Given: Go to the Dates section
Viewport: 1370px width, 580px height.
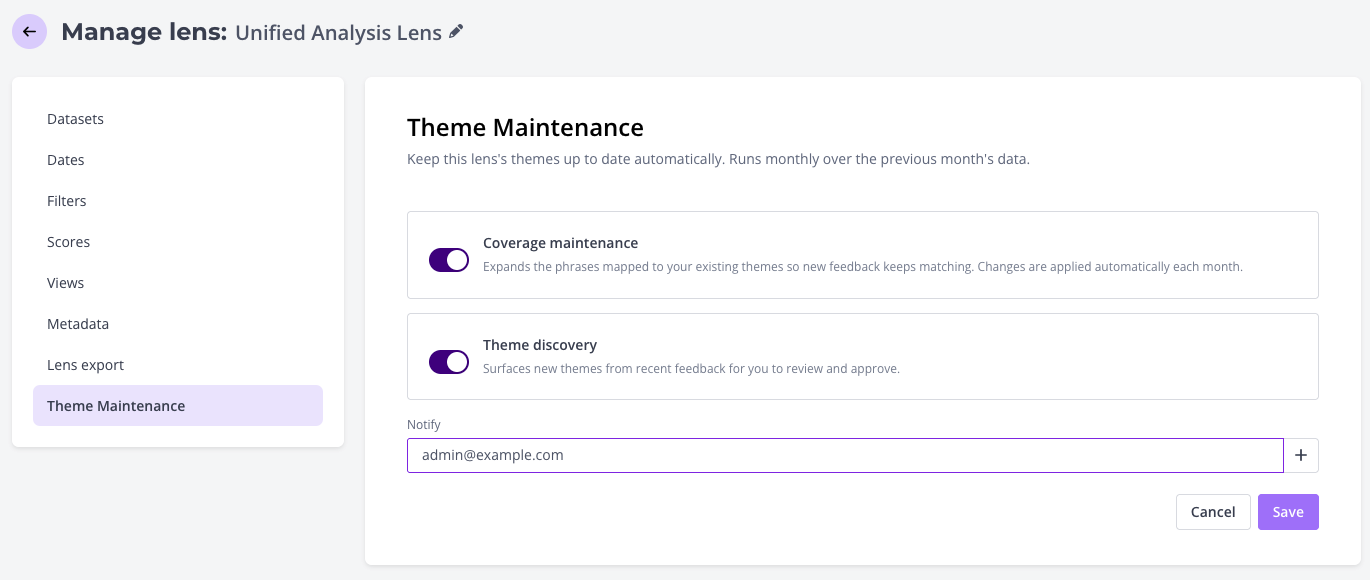Looking at the screenshot, I should (178, 160).
